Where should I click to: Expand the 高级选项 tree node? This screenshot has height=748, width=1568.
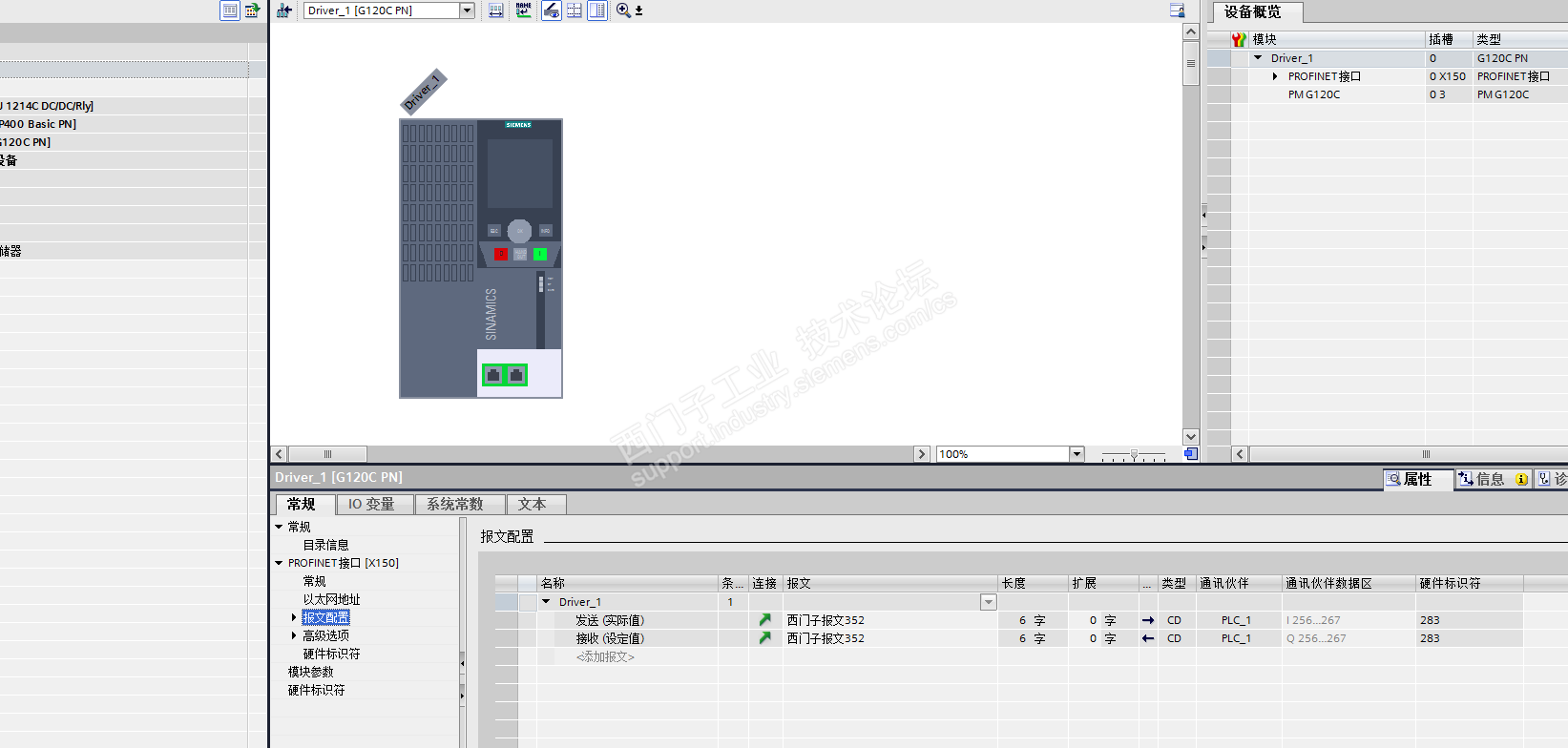click(x=294, y=635)
